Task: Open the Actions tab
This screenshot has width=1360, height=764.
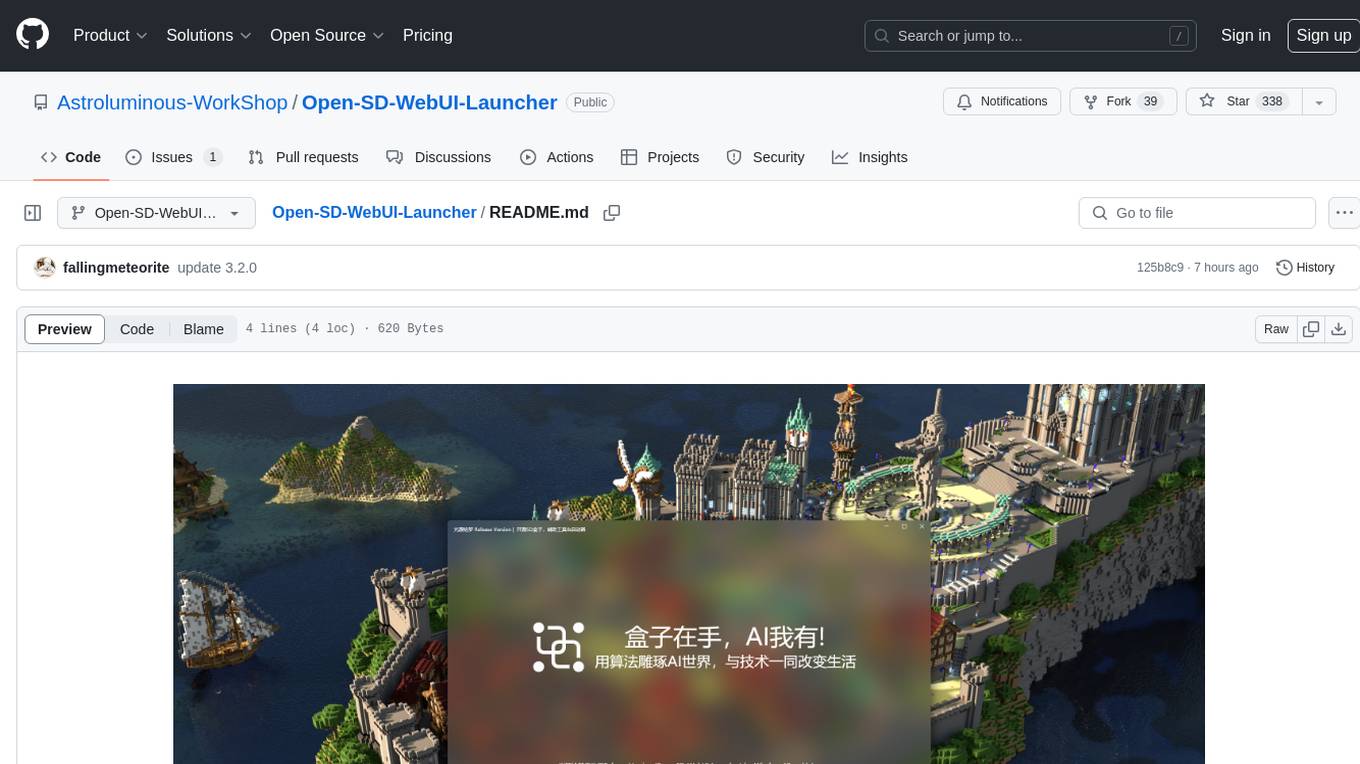Action: pyautogui.click(x=557, y=157)
